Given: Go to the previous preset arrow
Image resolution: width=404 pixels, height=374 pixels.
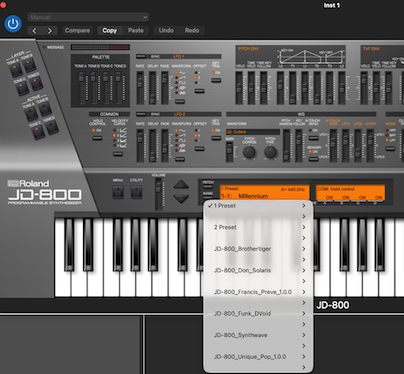Looking at the screenshot, I should coord(35,31).
